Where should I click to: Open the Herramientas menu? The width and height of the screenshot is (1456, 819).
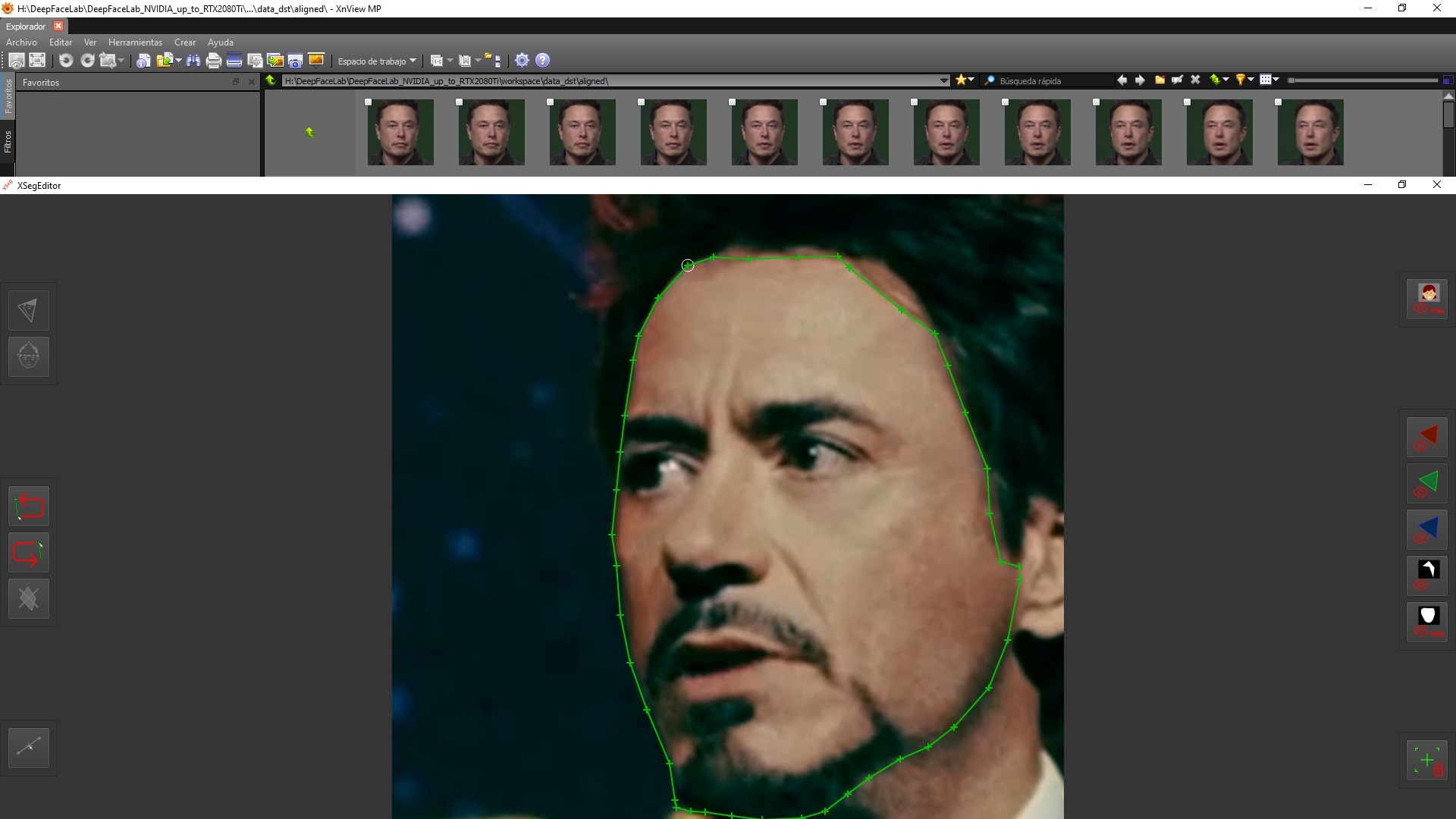(135, 42)
